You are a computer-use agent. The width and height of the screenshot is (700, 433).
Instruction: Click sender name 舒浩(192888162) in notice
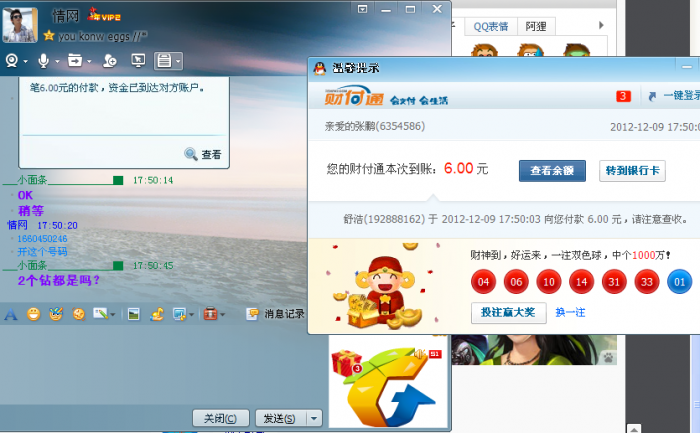(384, 219)
